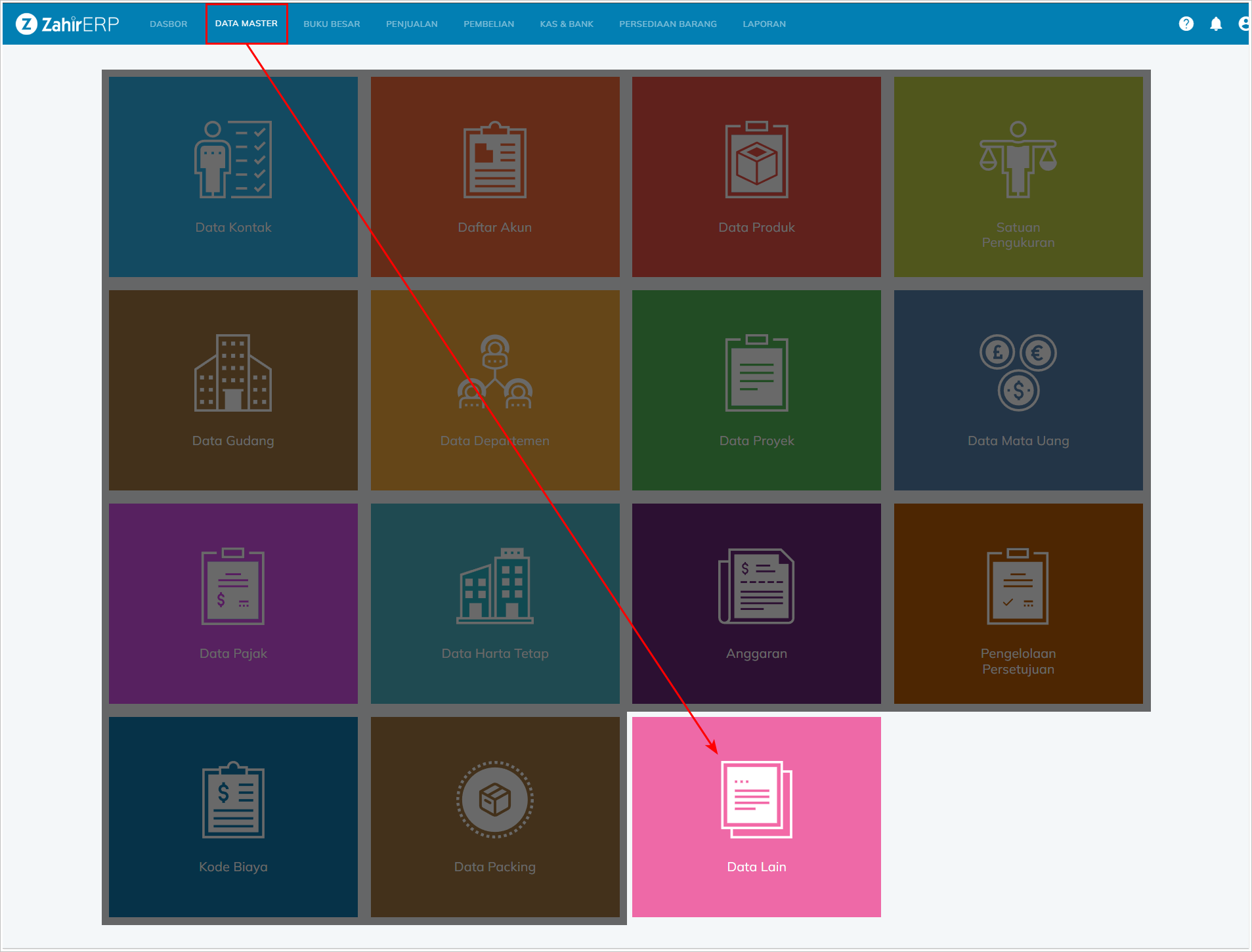Open Data Mata Uang currency tile
The image size is (1252, 952).
pyautogui.click(x=1018, y=390)
